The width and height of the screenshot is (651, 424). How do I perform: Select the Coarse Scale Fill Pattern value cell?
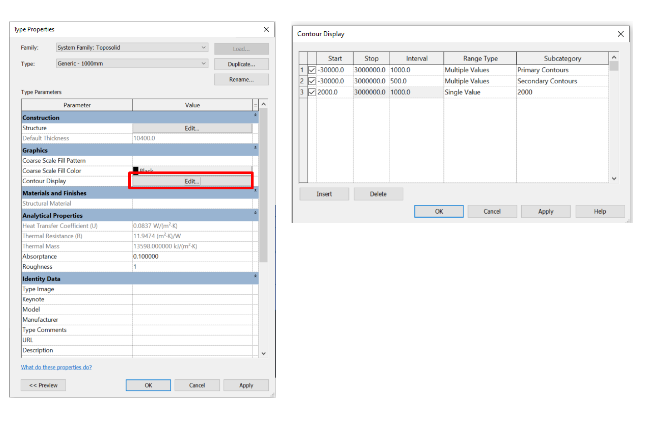(192, 160)
